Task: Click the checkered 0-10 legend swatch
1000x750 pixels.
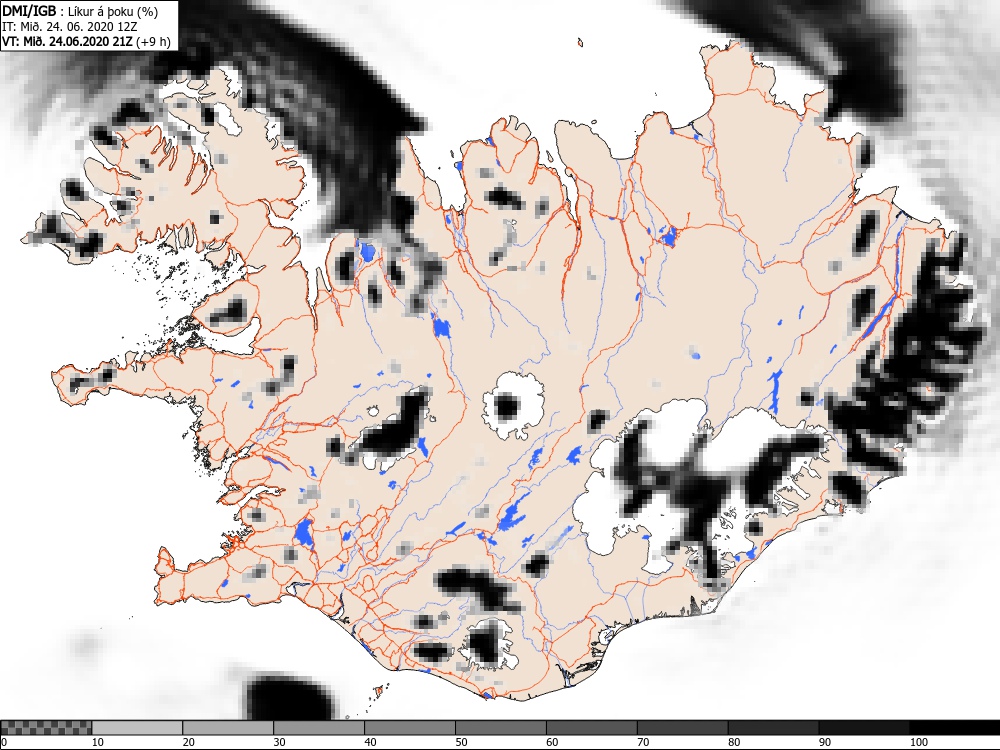Action: [47, 728]
